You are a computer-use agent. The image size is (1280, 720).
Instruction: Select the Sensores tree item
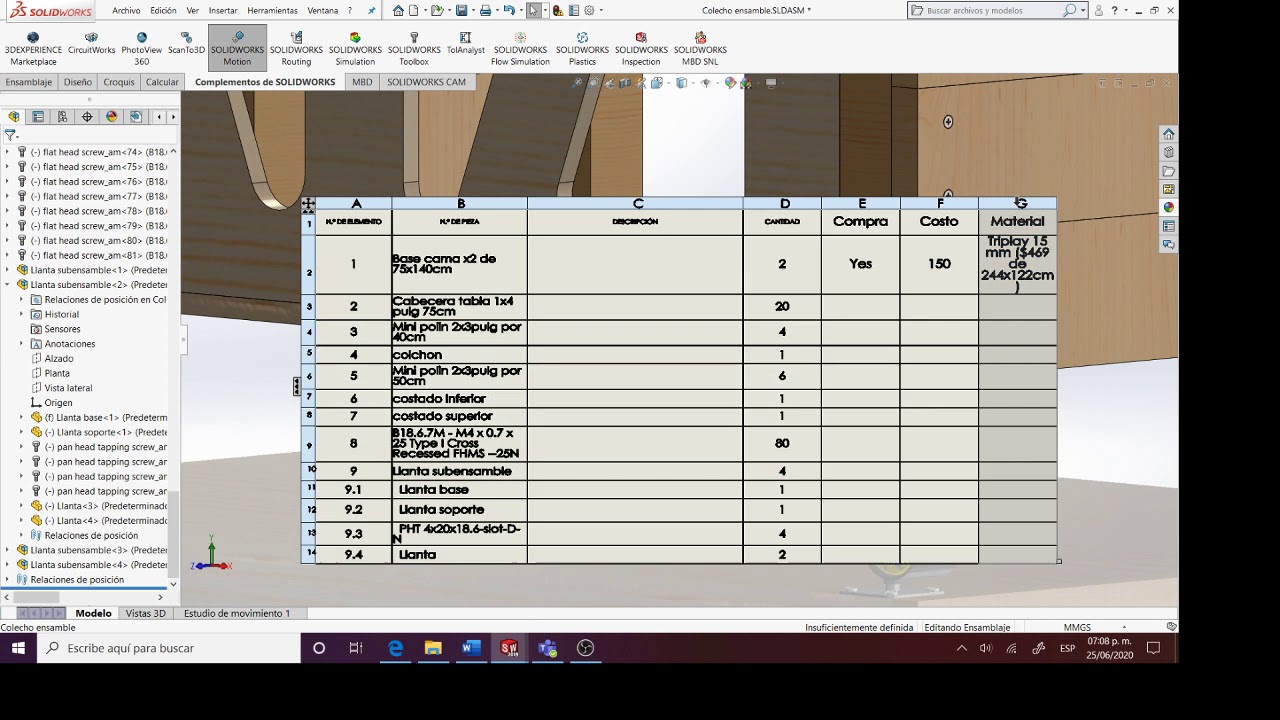(x=62, y=329)
